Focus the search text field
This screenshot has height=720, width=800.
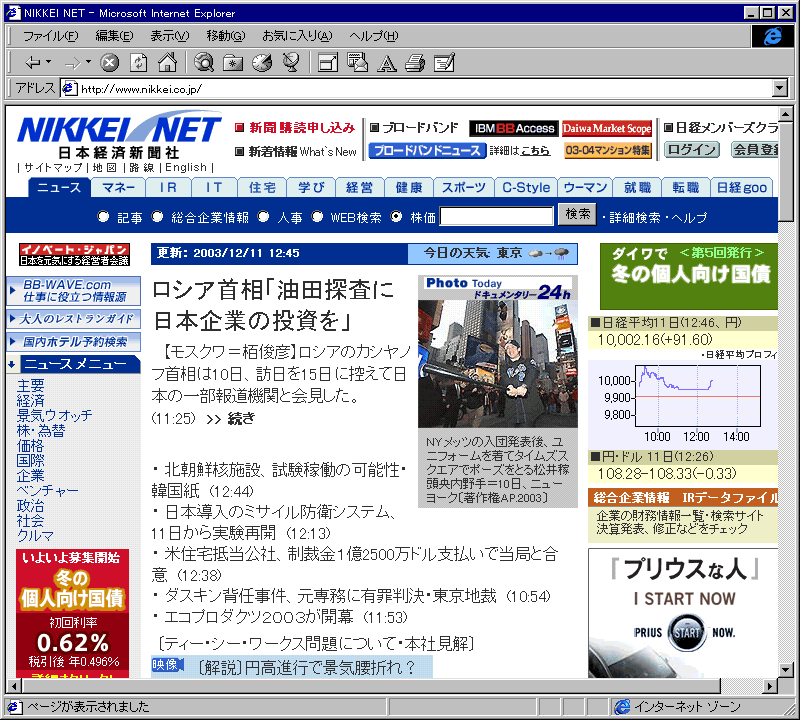[496, 216]
